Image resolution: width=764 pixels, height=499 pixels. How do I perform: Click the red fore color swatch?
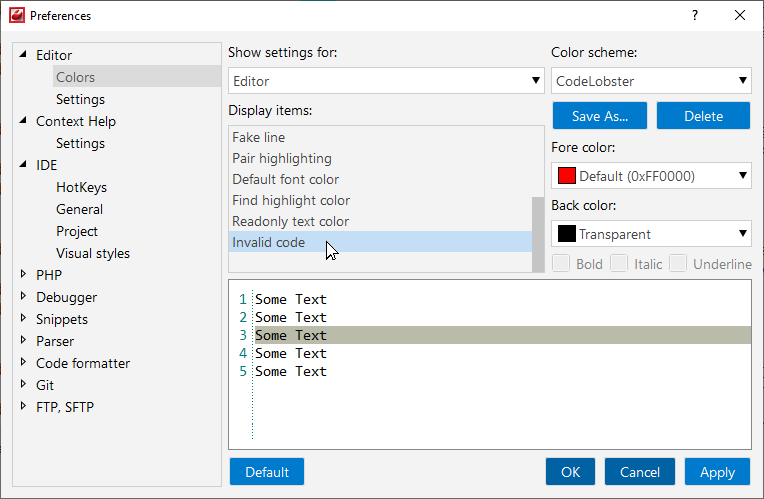[x=567, y=175]
